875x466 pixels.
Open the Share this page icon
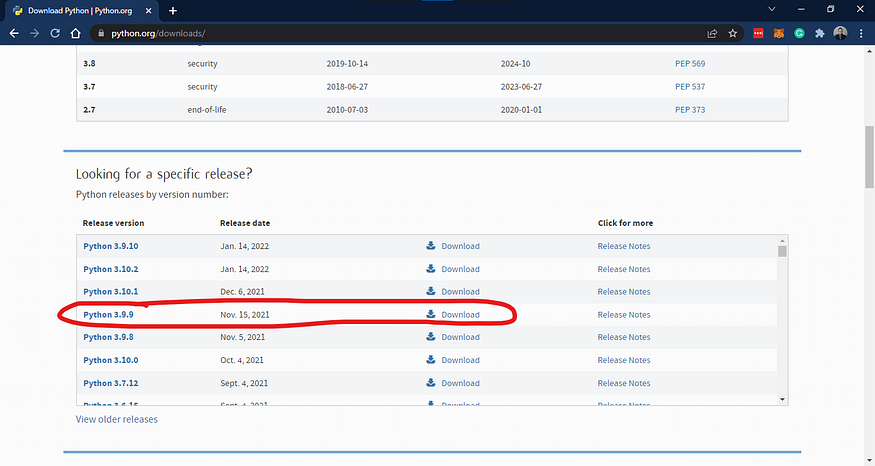(x=712, y=33)
